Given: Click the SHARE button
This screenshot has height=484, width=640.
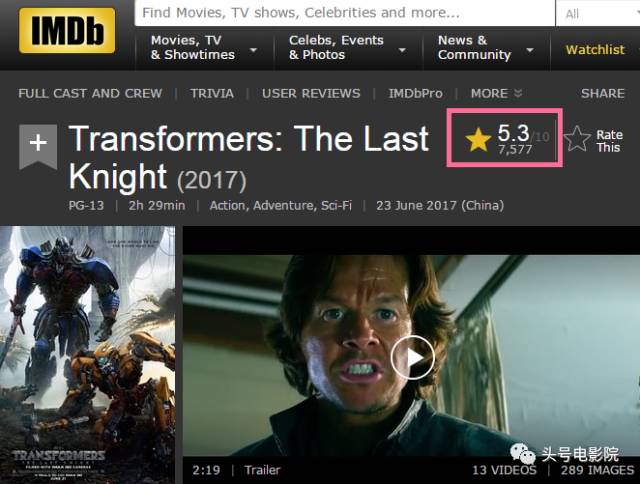Looking at the screenshot, I should coord(603,93).
